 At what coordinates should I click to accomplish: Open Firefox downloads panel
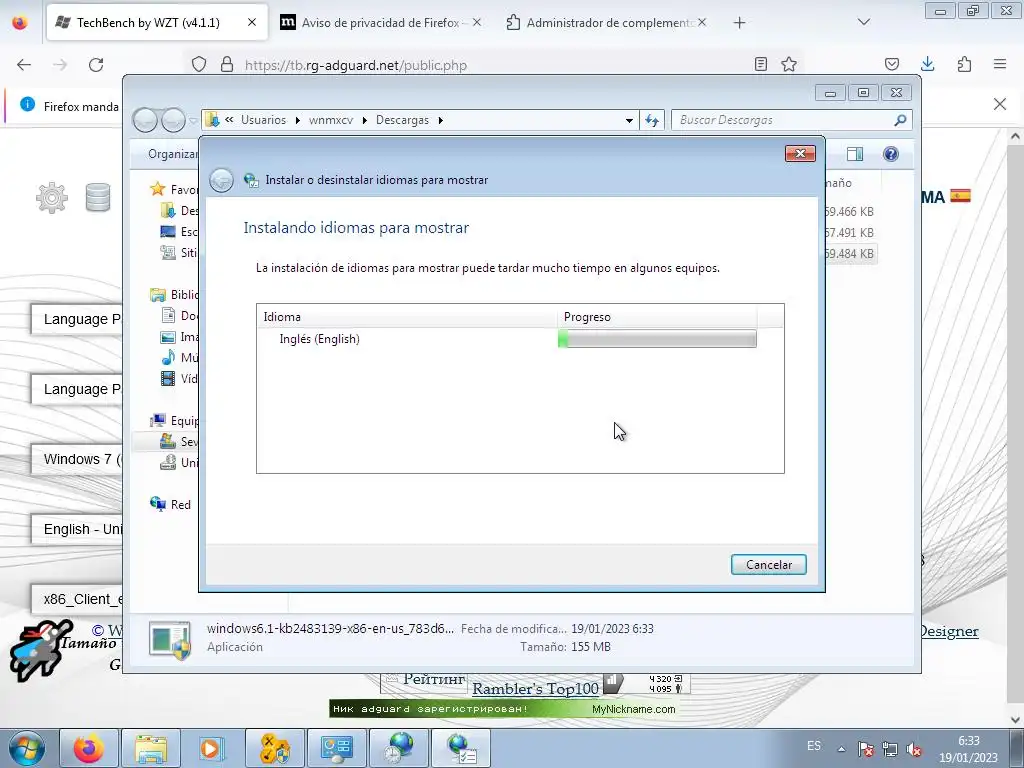pyautogui.click(x=927, y=64)
